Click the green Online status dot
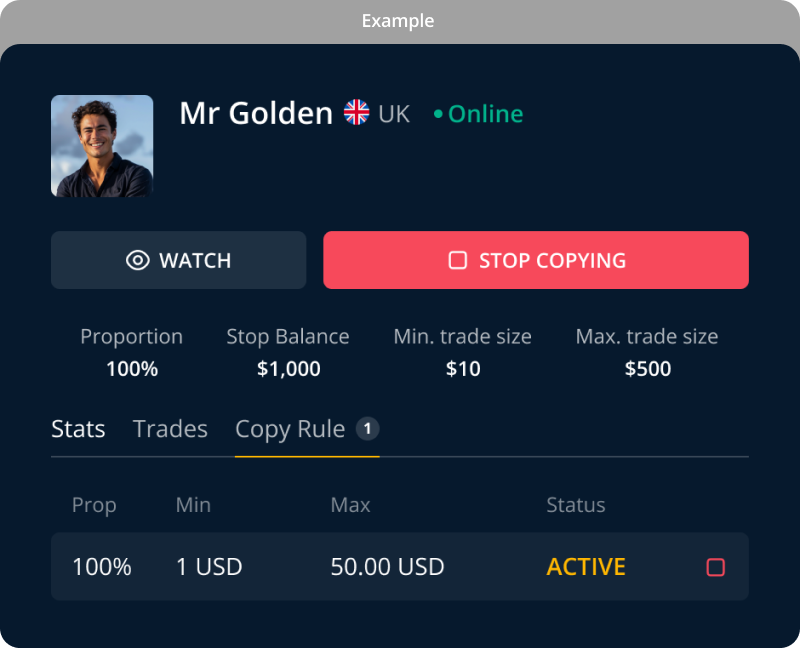The width and height of the screenshot is (800, 649). 438,114
